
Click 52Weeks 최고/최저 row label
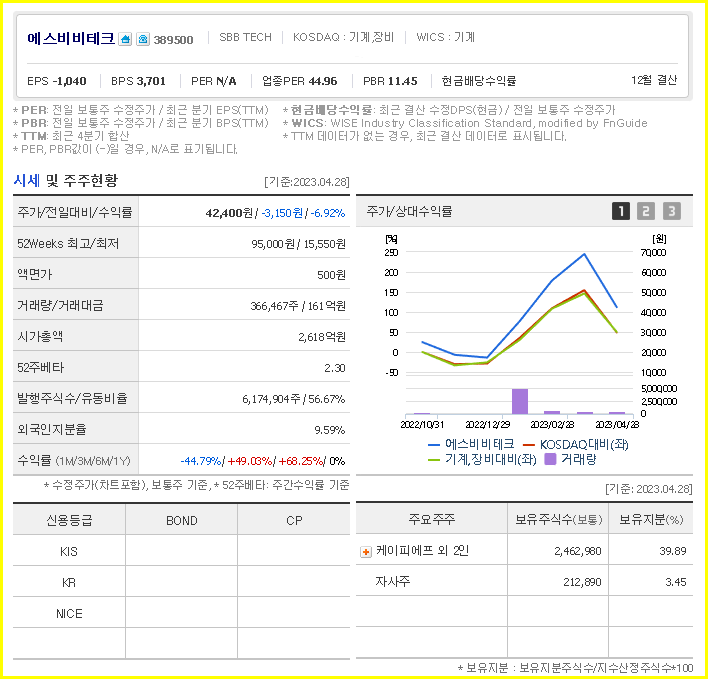point(68,244)
